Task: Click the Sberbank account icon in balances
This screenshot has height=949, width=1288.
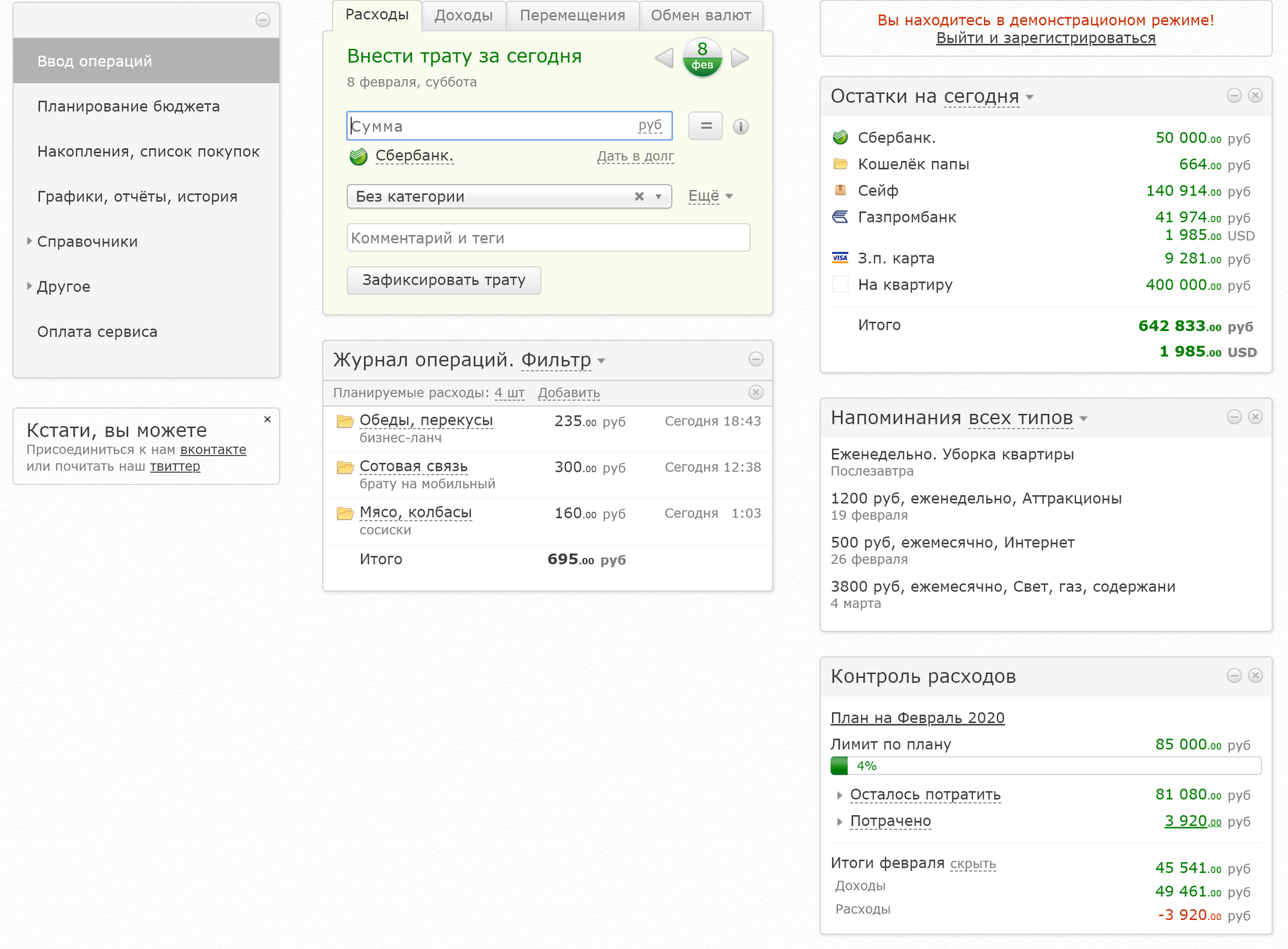Action: point(840,138)
